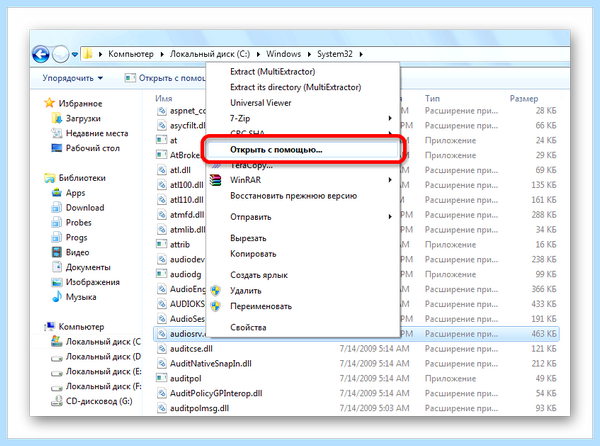The width and height of the screenshot is (600, 446).
Task: Sort by the Тип column header
Action: (432, 98)
